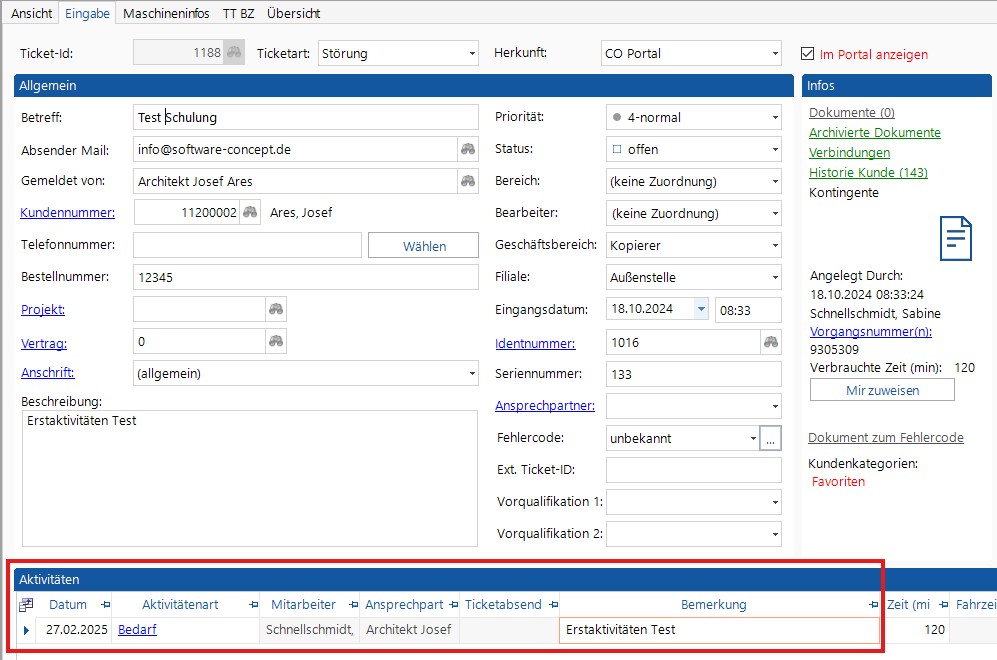Pin the Aktivitätenart column
Screen dimensions: 997x660
click(x=253, y=605)
